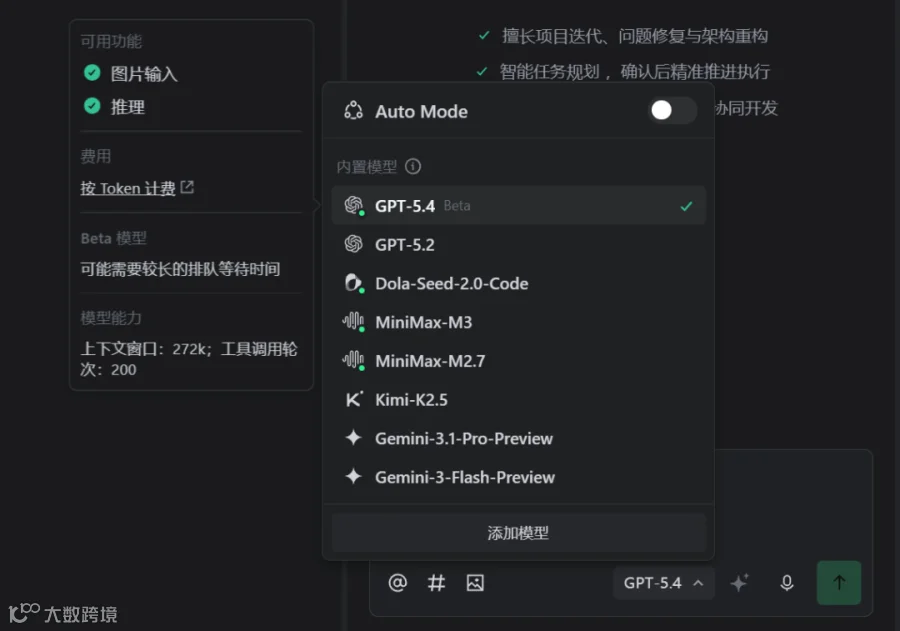The image size is (900, 631).
Task: Click the sparkle prompt enhance icon
Action: [739, 583]
